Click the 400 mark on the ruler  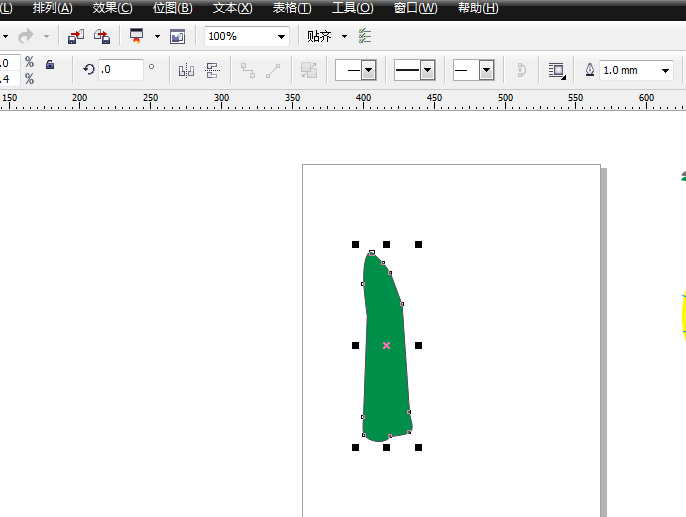363,98
